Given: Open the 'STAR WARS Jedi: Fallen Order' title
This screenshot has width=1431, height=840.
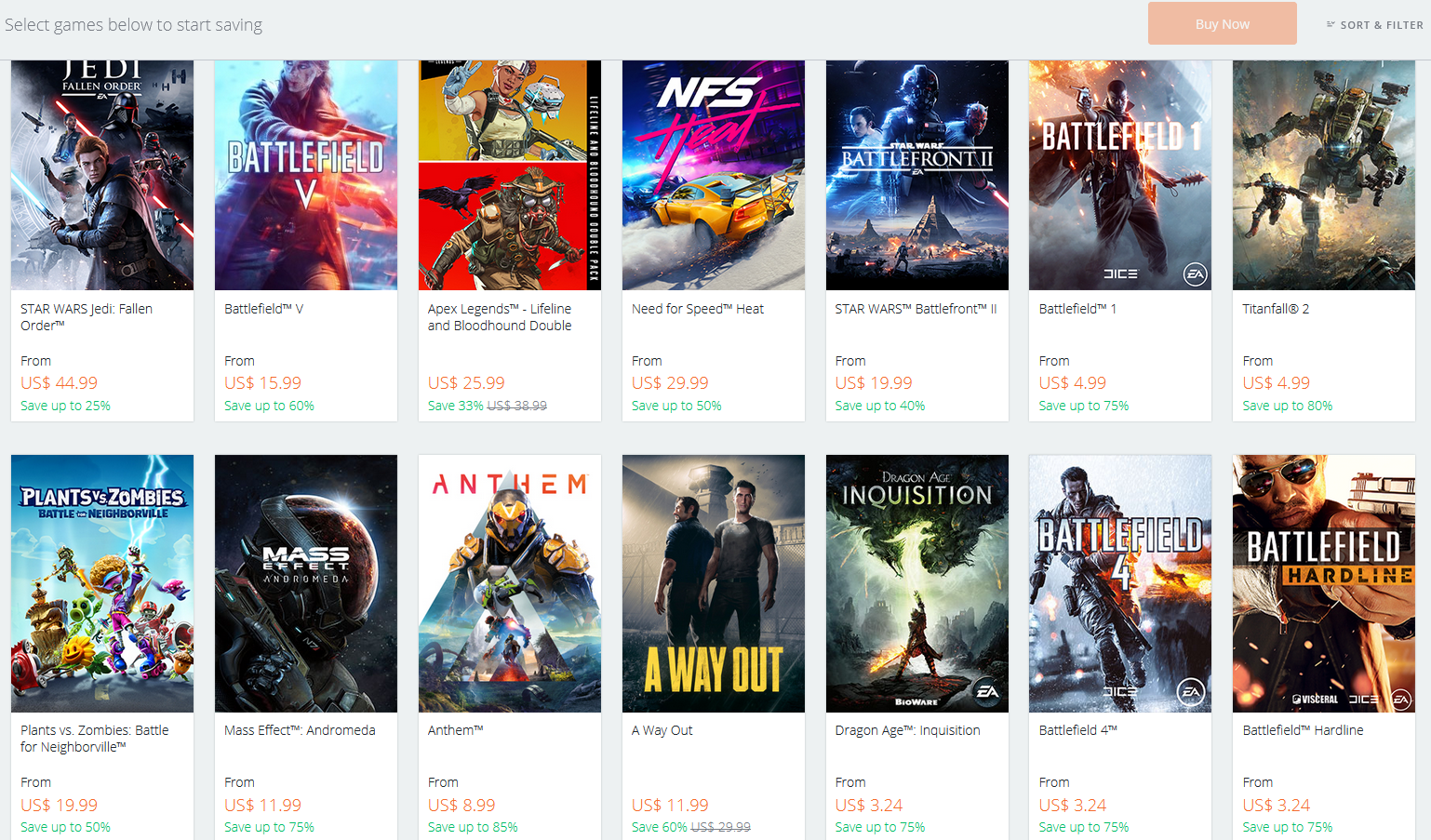Looking at the screenshot, I should (x=87, y=317).
